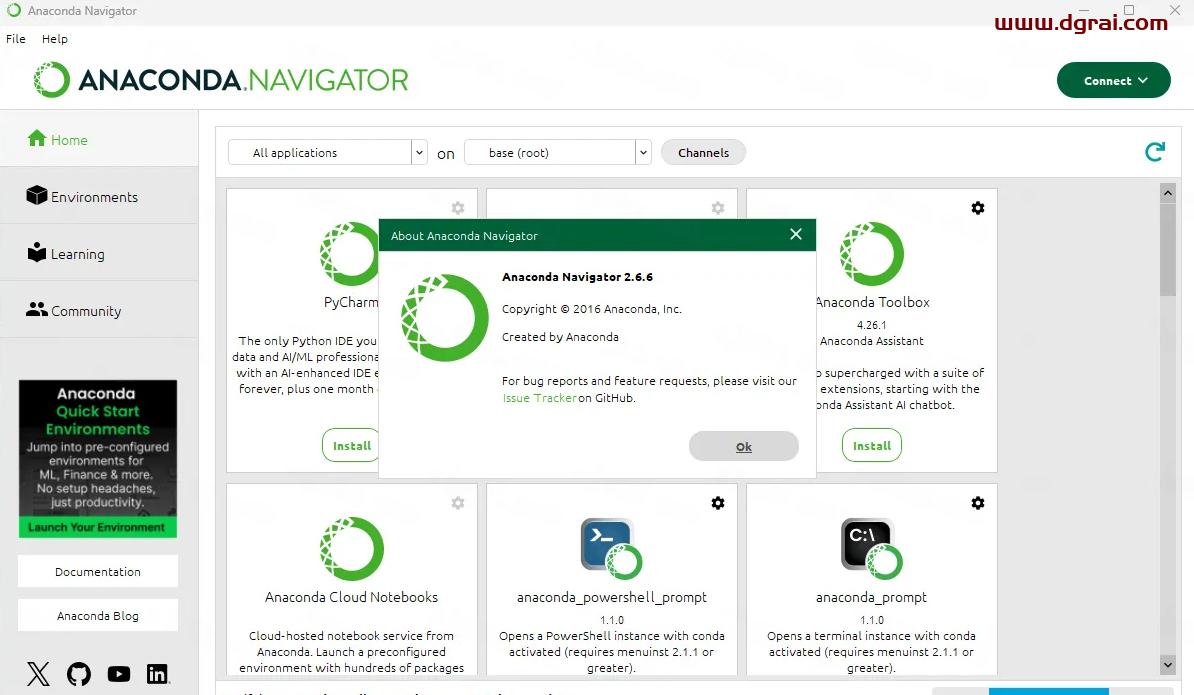This screenshot has height=695, width=1194.
Task: Open the Help menu
Action: pyautogui.click(x=55, y=39)
